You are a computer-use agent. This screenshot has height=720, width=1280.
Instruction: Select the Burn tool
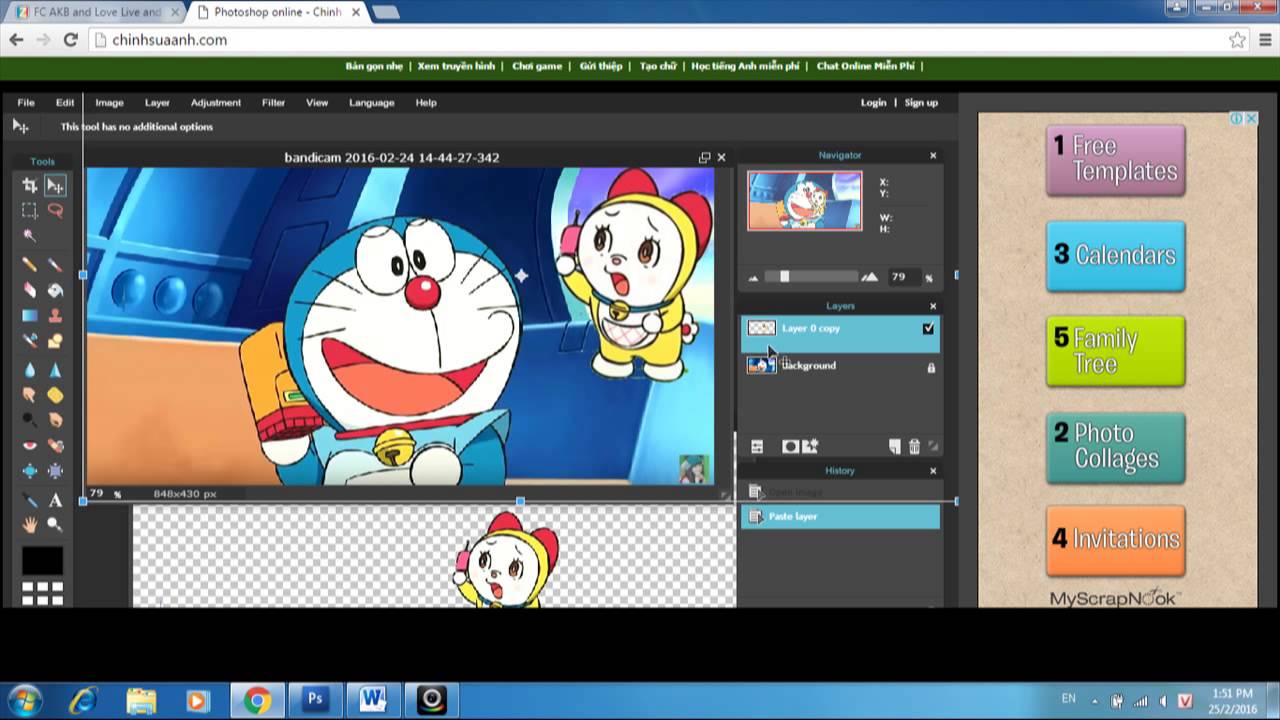click(x=55, y=420)
